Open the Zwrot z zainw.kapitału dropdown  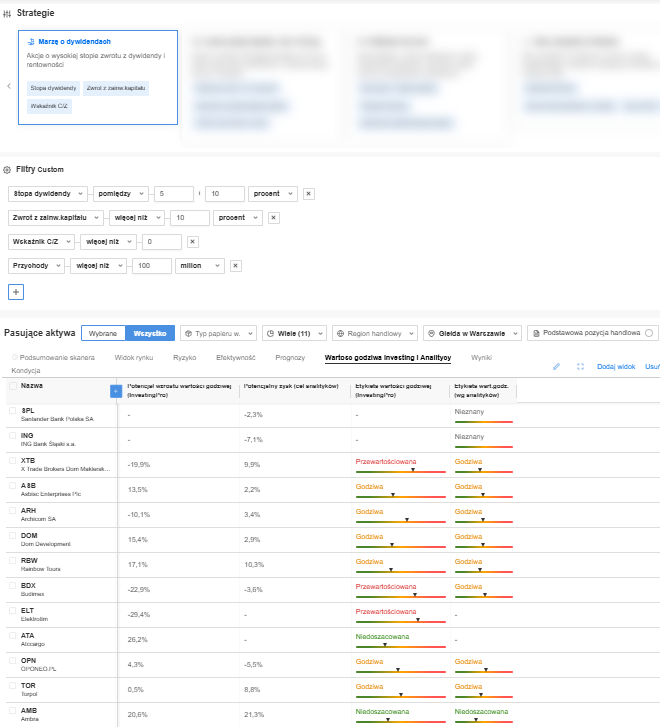click(x=56, y=218)
